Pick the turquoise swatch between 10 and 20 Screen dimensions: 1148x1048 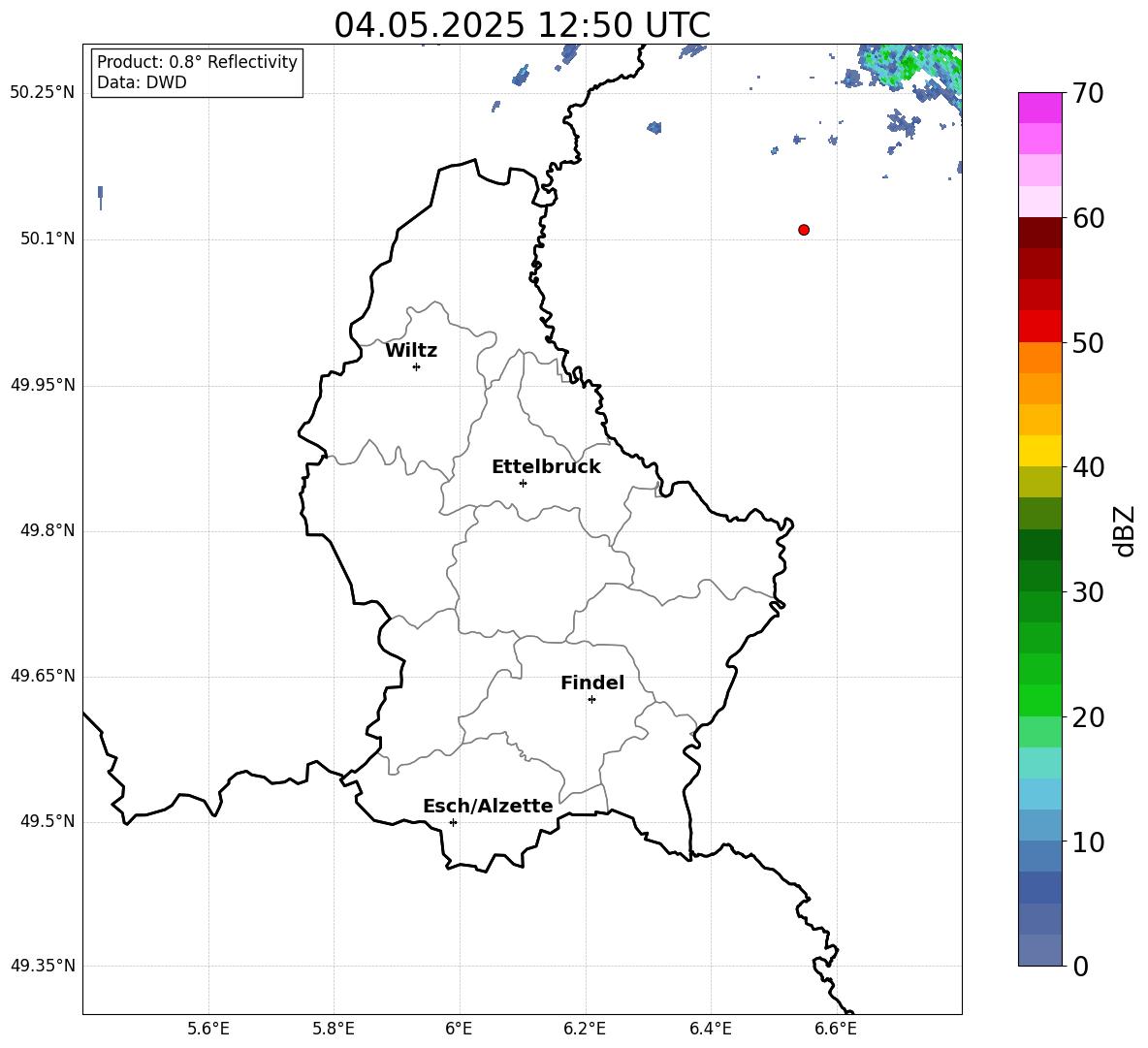point(1039,762)
